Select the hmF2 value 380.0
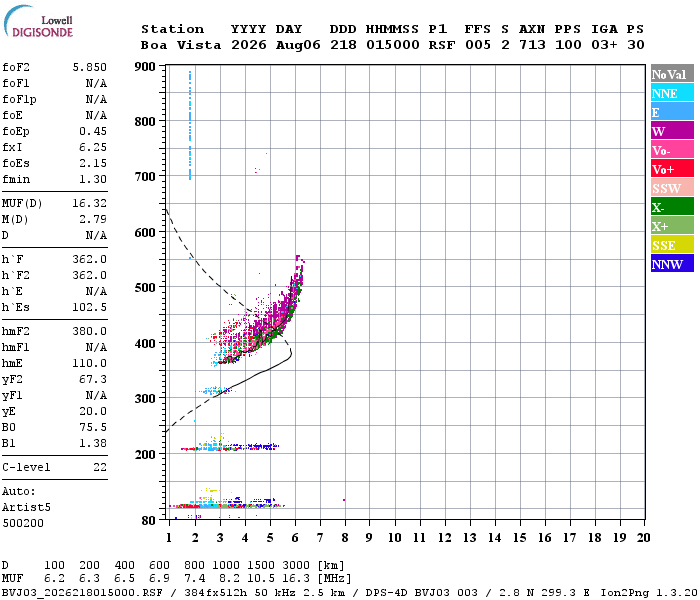The image size is (700, 600). (x=89, y=331)
